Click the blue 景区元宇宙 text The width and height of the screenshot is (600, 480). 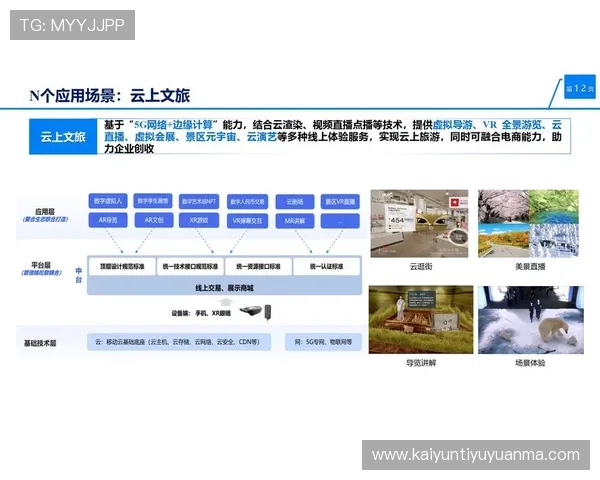211,137
